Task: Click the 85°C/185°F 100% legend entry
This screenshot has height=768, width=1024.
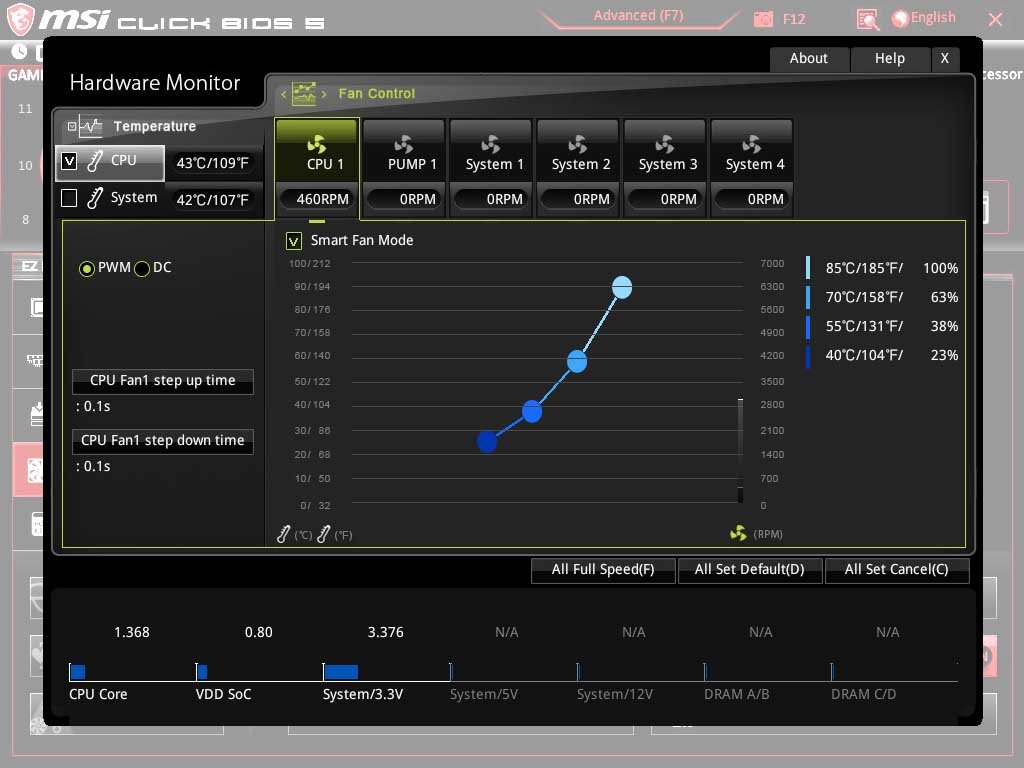Action: pos(882,268)
